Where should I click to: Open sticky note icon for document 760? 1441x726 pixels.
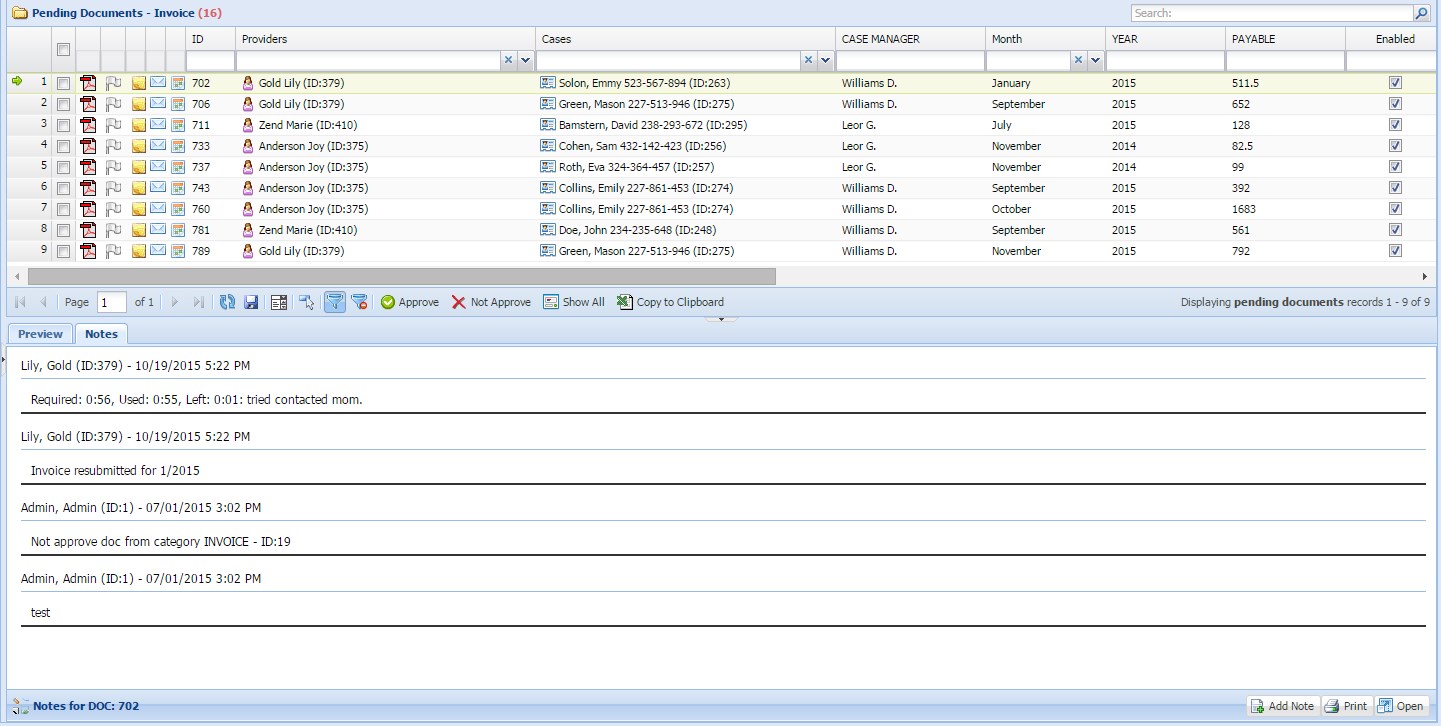click(x=139, y=209)
